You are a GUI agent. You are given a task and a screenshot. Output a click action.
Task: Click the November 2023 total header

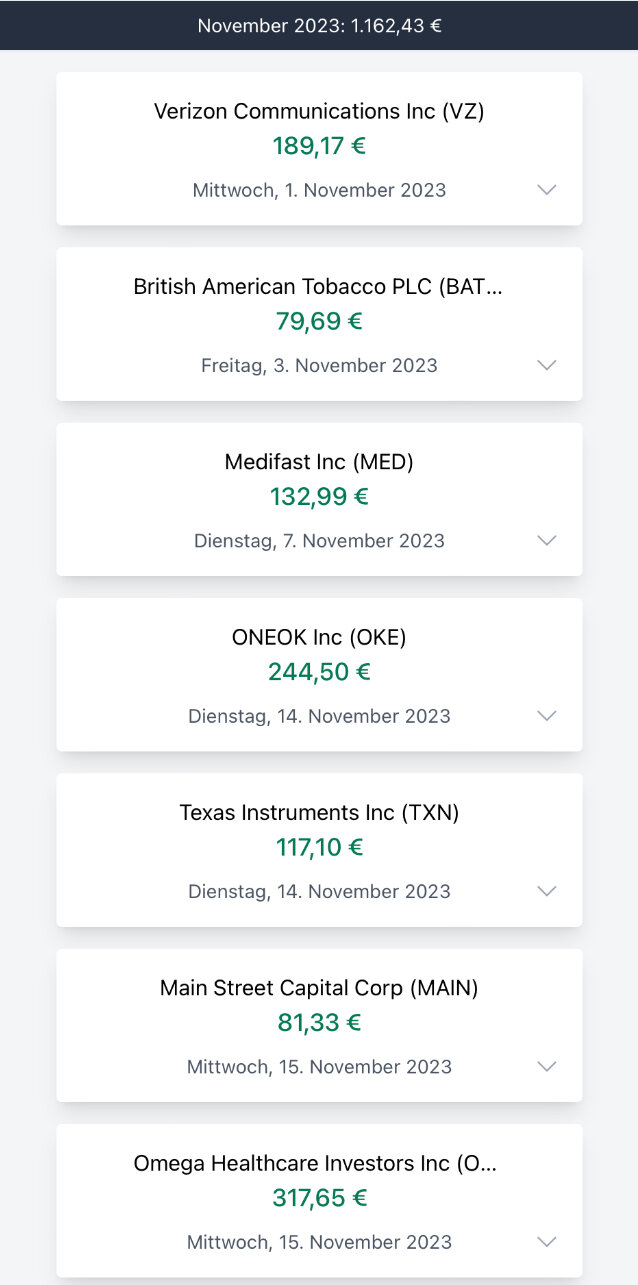tap(319, 26)
